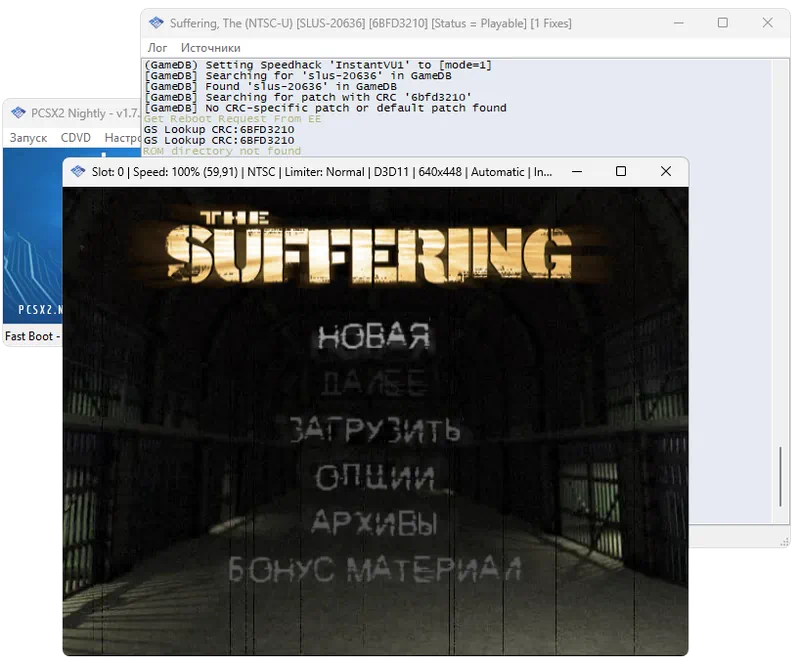Image resolution: width=800 pixels, height=662 pixels.
Task: Open the partially hidden Настройки menu
Action: [x=122, y=138]
